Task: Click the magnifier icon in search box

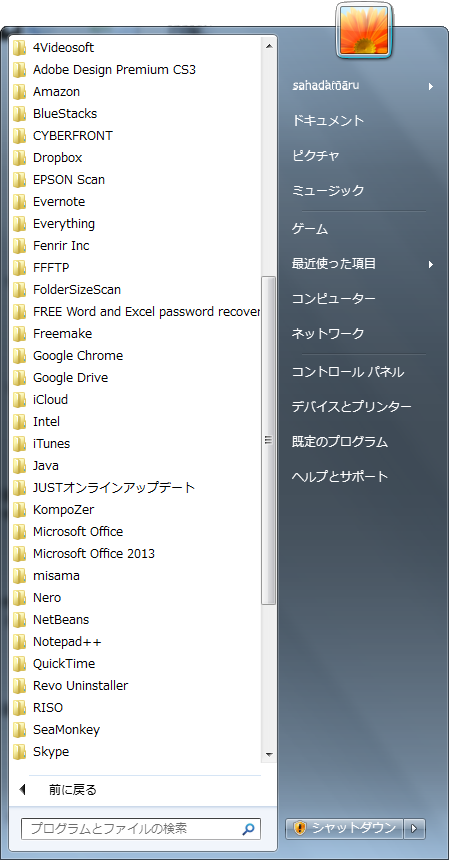Action: coord(248,829)
